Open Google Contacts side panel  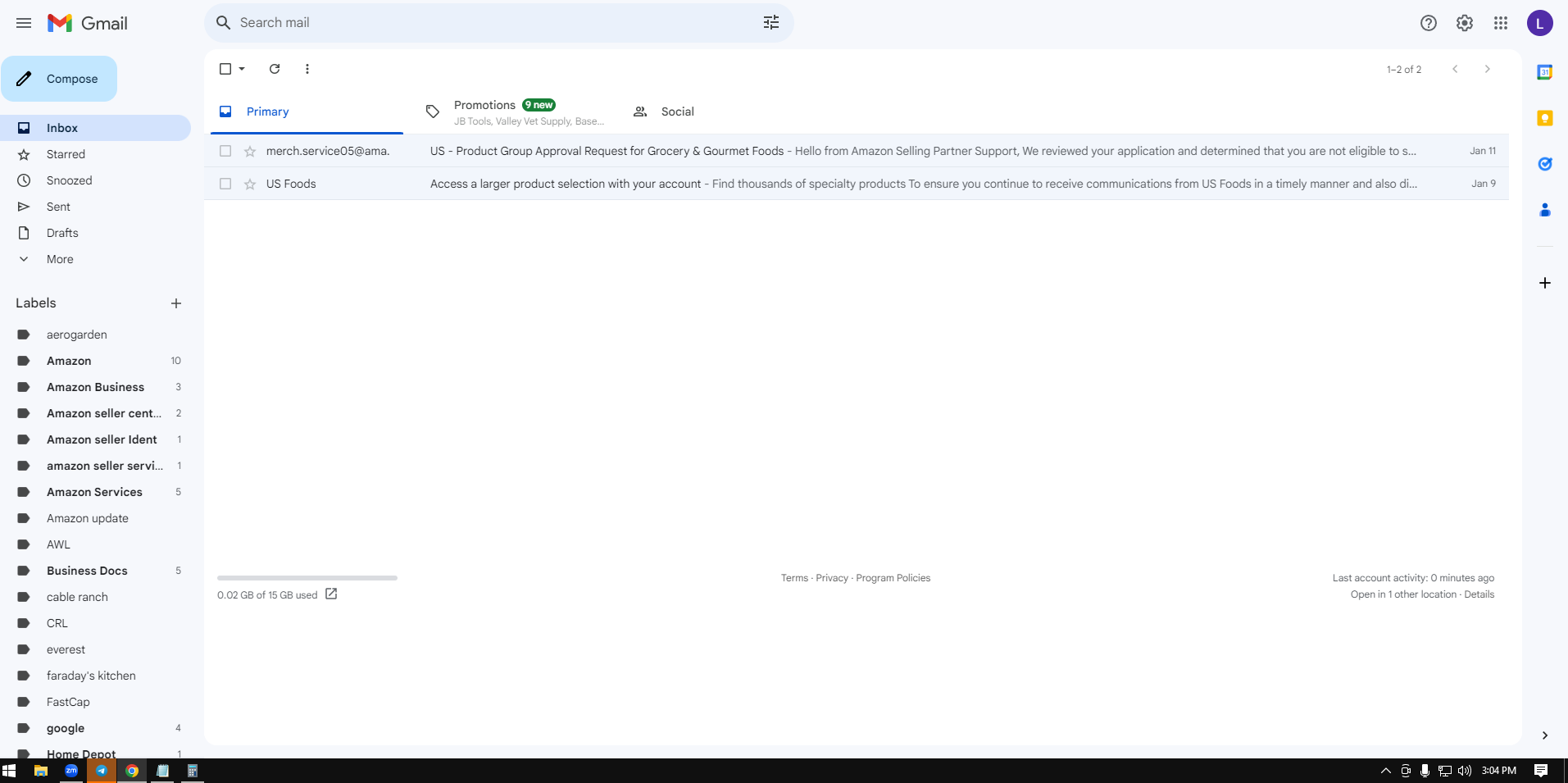click(x=1545, y=210)
